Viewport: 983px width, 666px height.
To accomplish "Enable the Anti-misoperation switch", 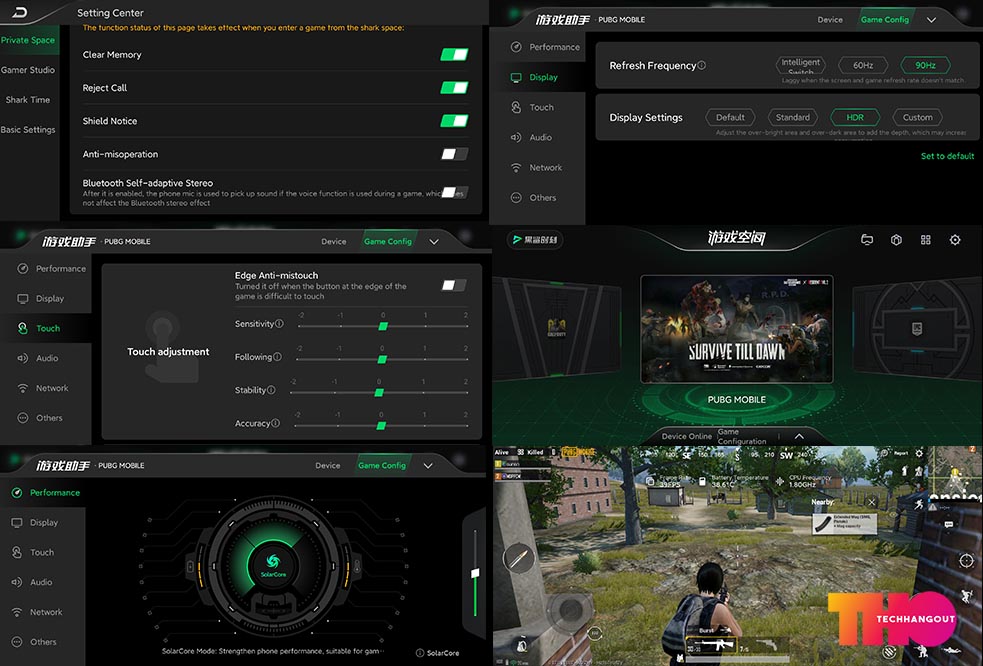I will pos(454,154).
